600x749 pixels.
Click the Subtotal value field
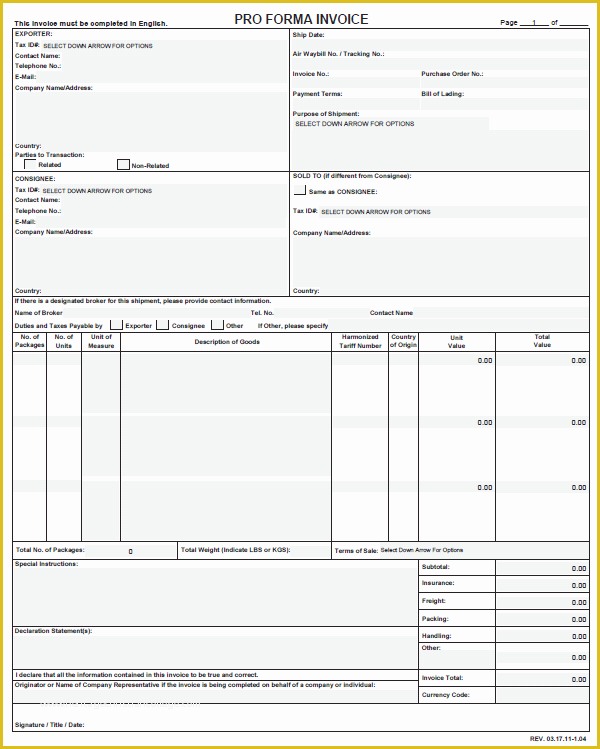542,568
